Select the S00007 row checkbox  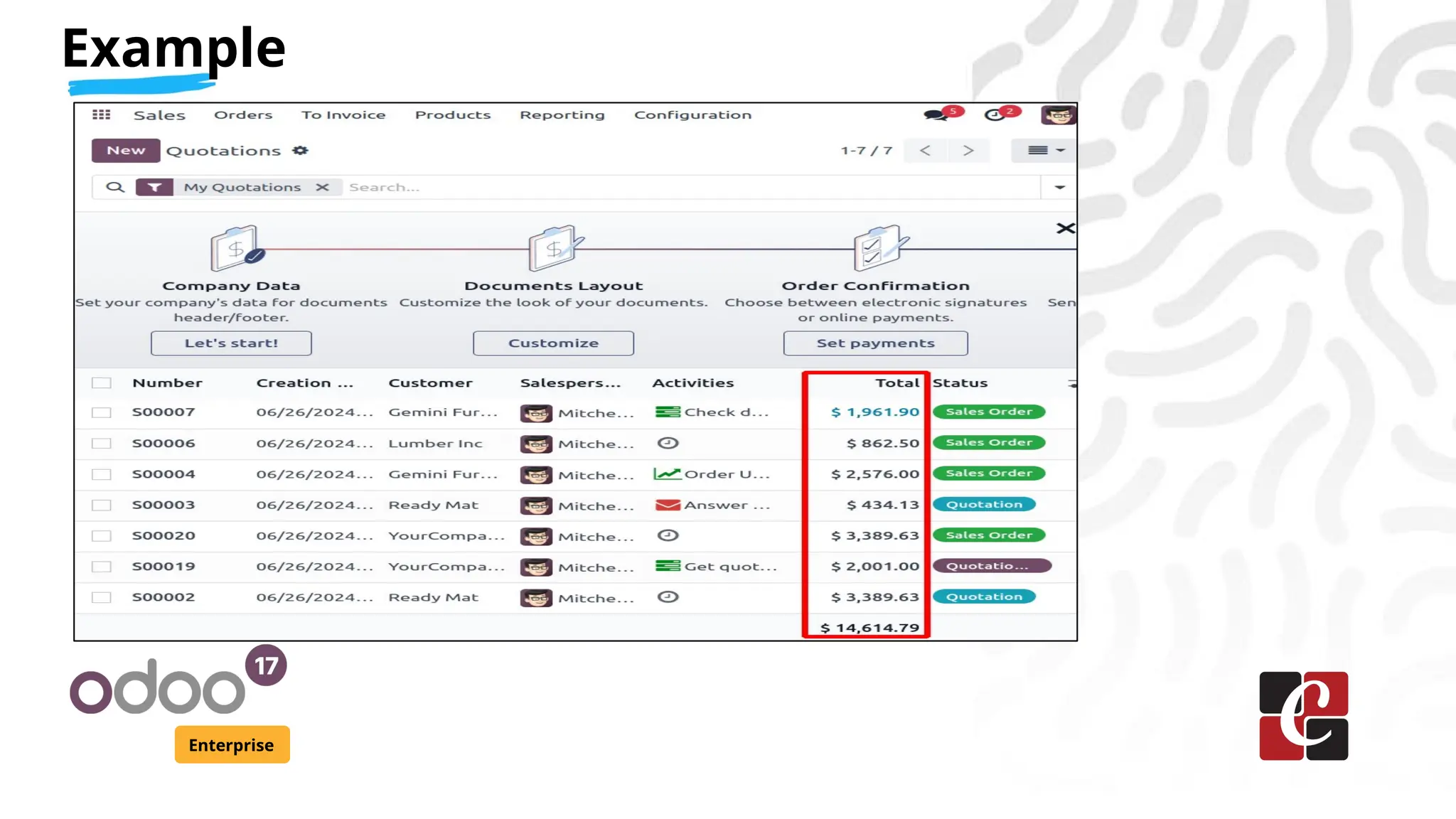pyautogui.click(x=102, y=412)
